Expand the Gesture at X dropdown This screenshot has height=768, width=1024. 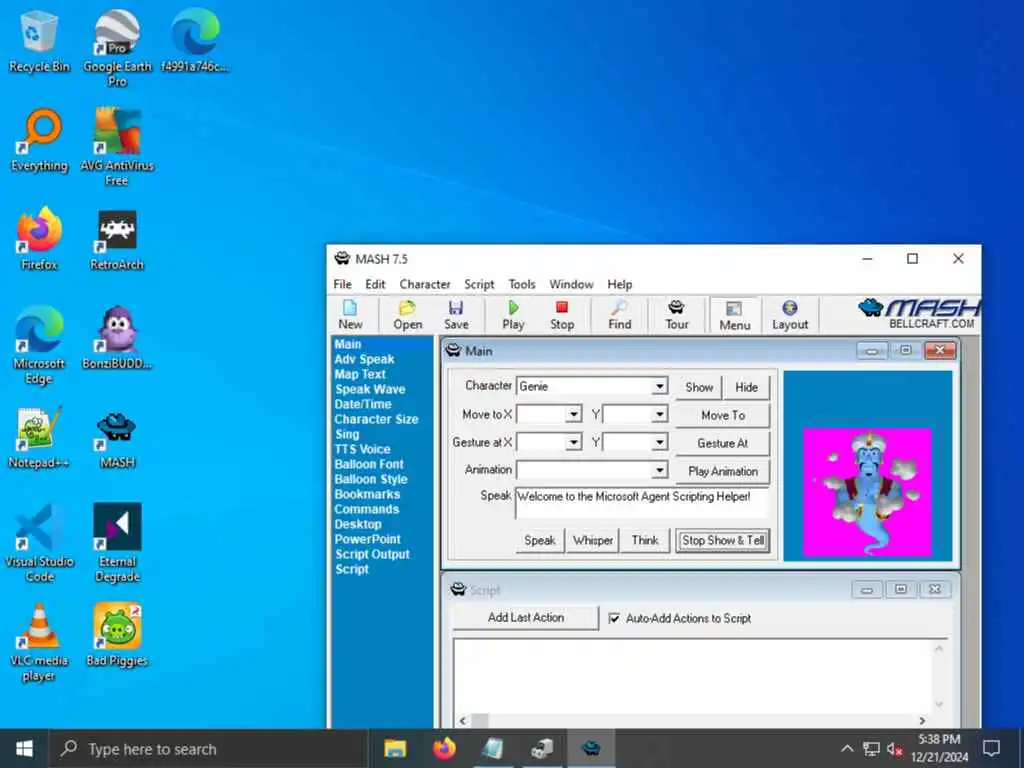pyautogui.click(x=573, y=442)
